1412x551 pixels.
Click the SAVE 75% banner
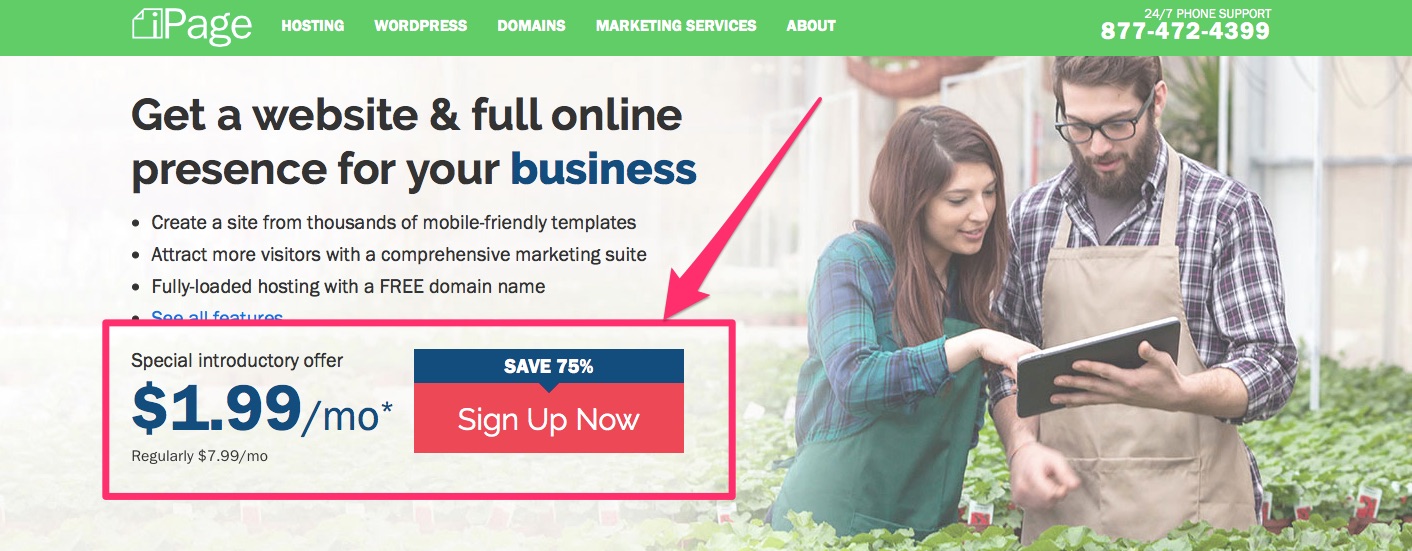click(549, 366)
